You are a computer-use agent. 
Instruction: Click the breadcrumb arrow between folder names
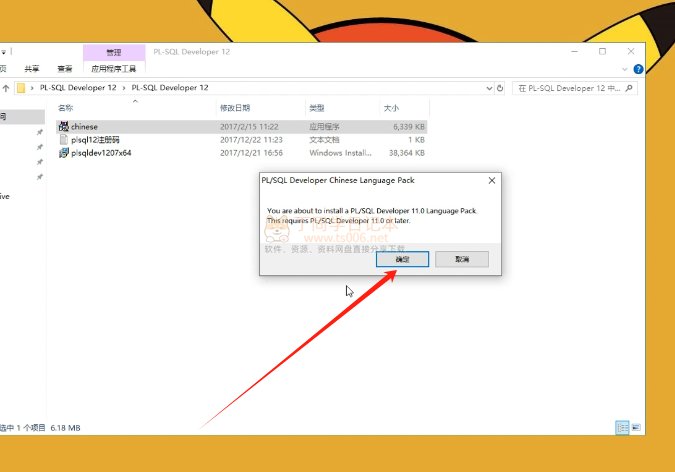click(124, 88)
